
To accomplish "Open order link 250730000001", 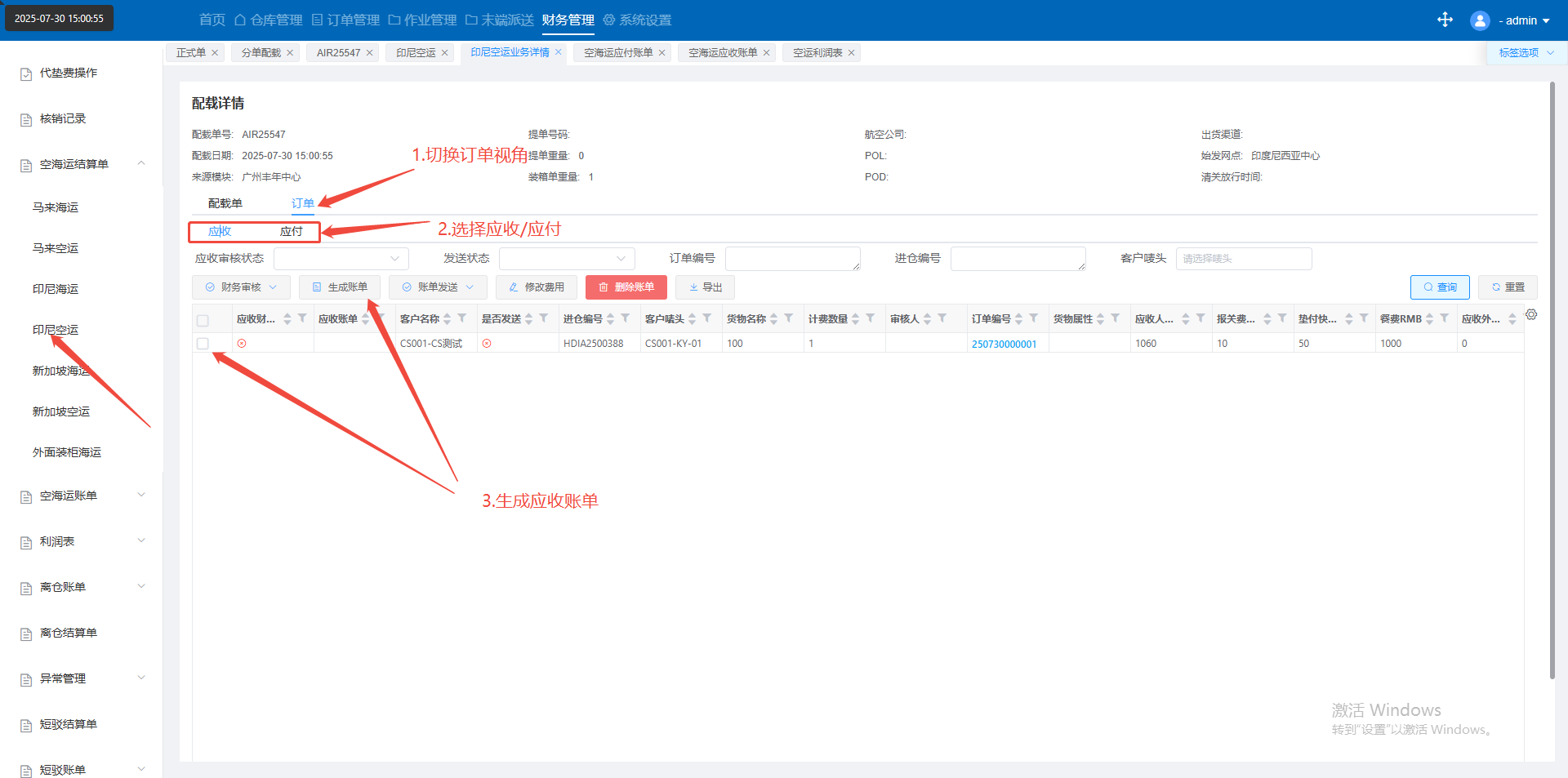I will (1004, 345).
